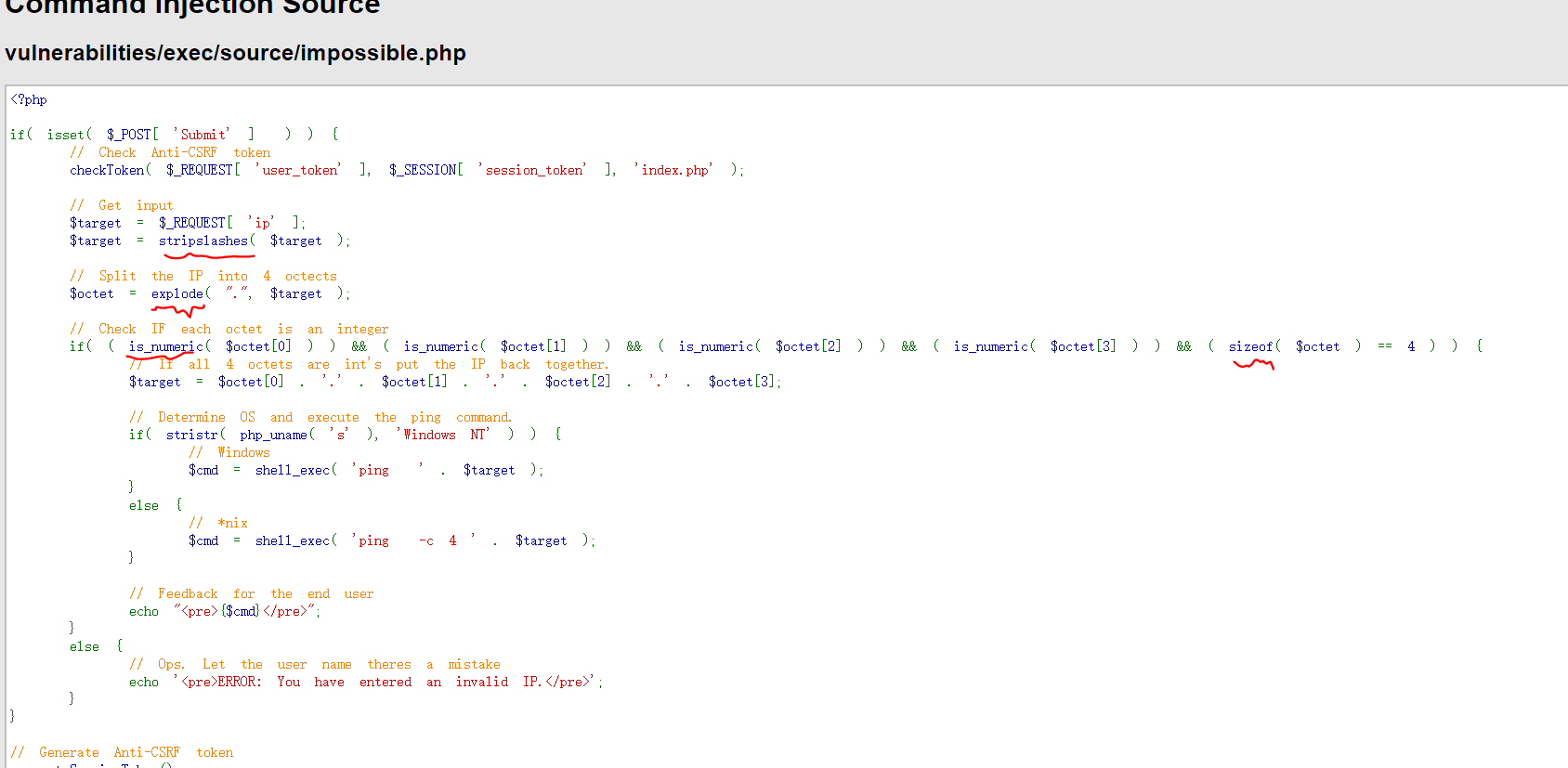The width and height of the screenshot is (1568, 768).
Task: Click the comment 'Check Anti-CSRF token' near the top
Action: [x=170, y=152]
